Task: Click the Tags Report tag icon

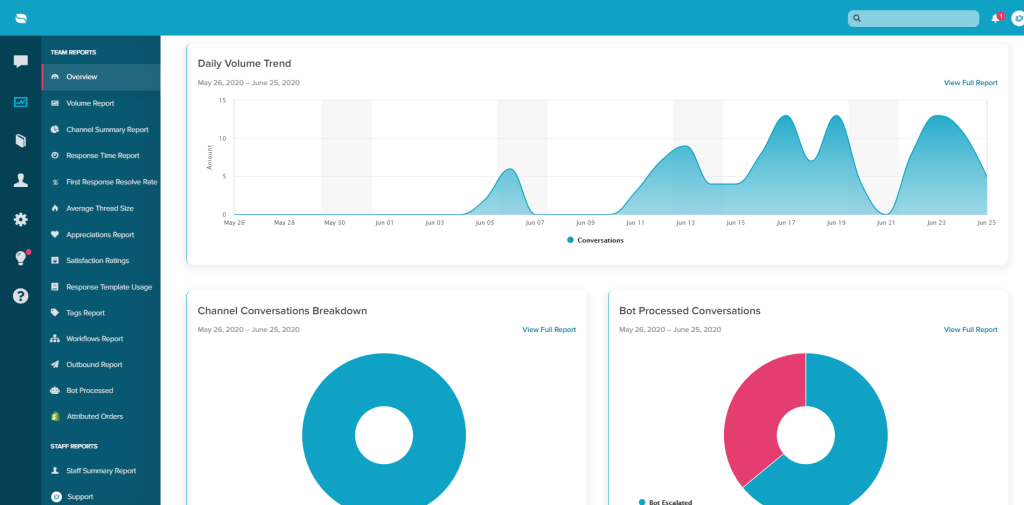Action: [55, 313]
